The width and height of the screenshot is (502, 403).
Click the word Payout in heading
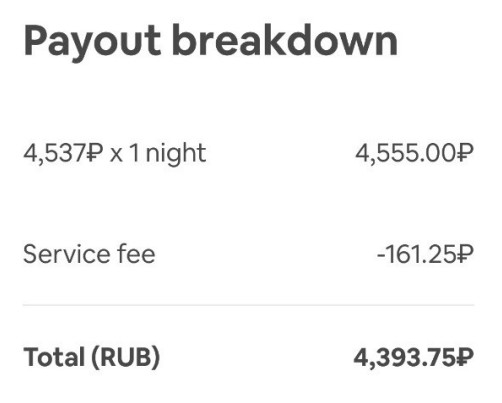[x=93, y=43]
